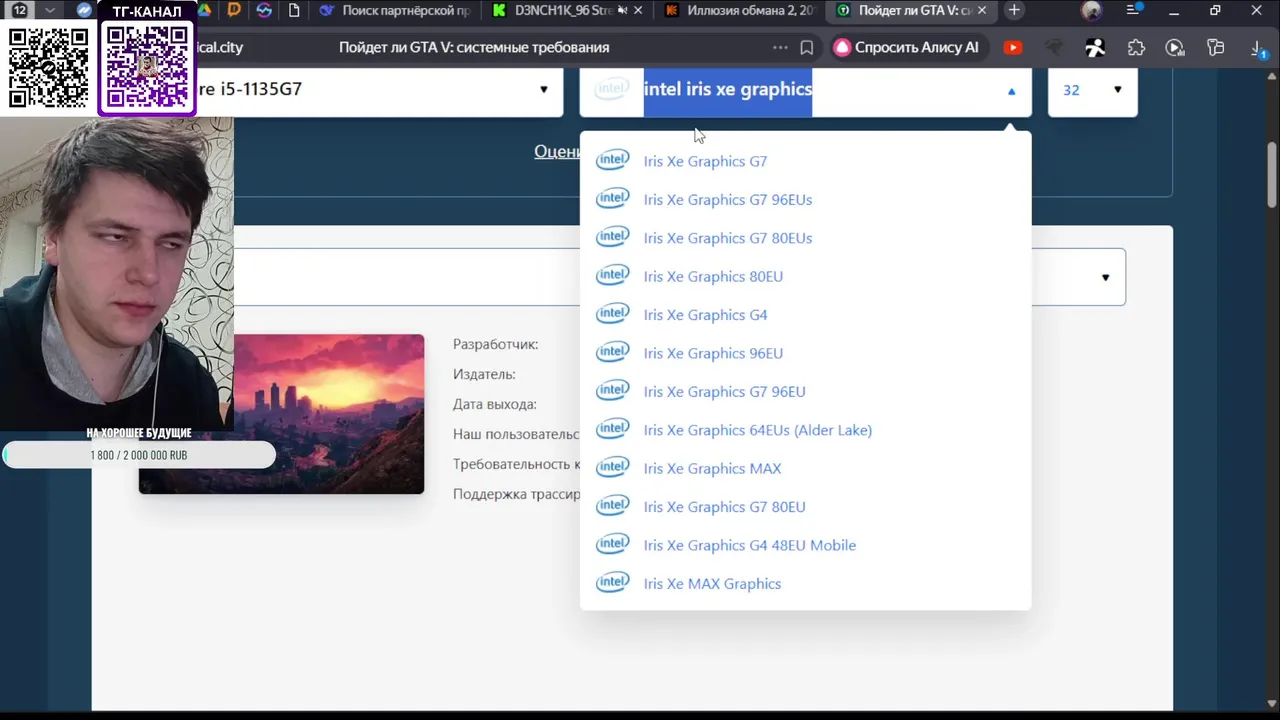
Task: Expand the game selection dropdown arrow
Action: pyautogui.click(x=1105, y=278)
